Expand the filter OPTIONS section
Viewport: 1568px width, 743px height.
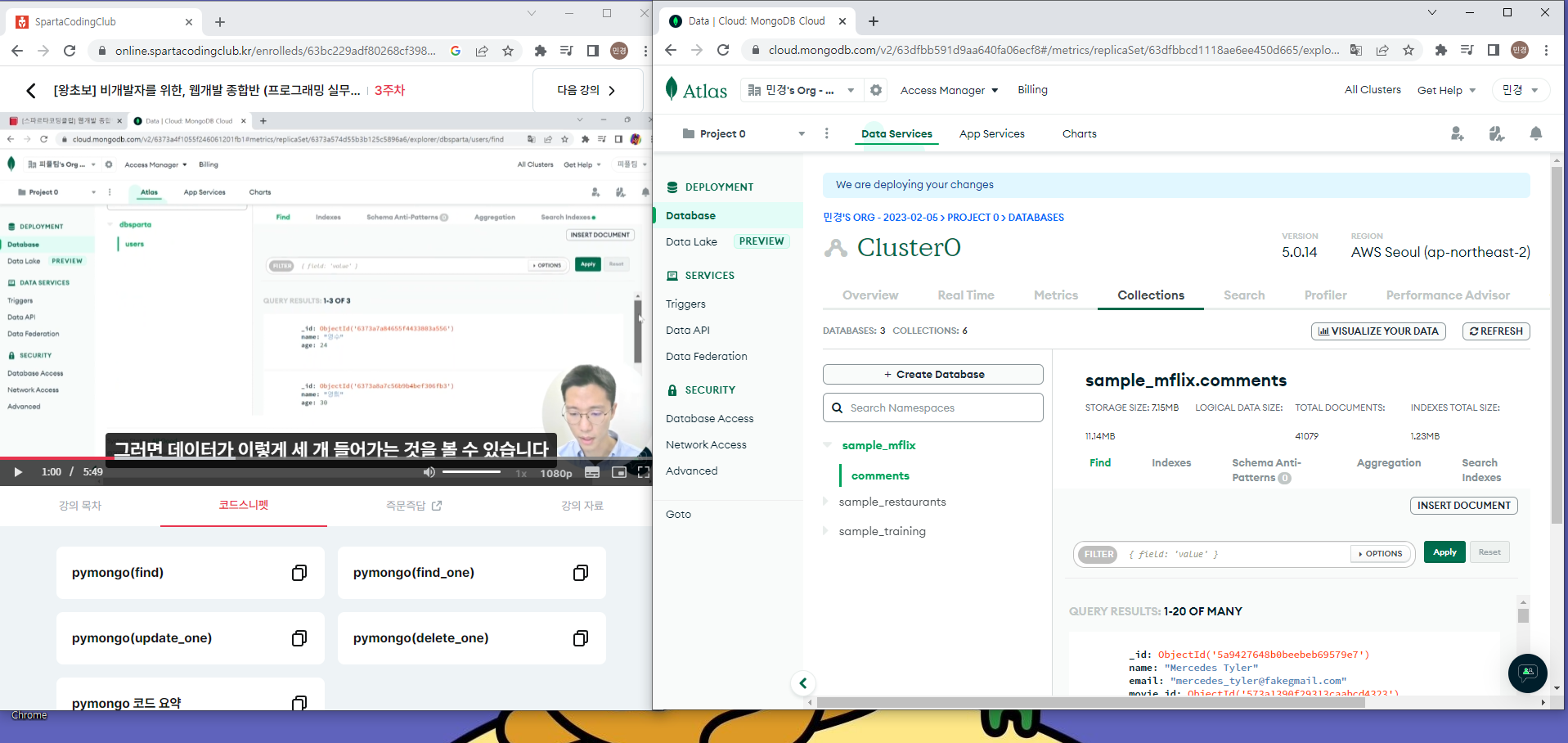coord(1381,554)
